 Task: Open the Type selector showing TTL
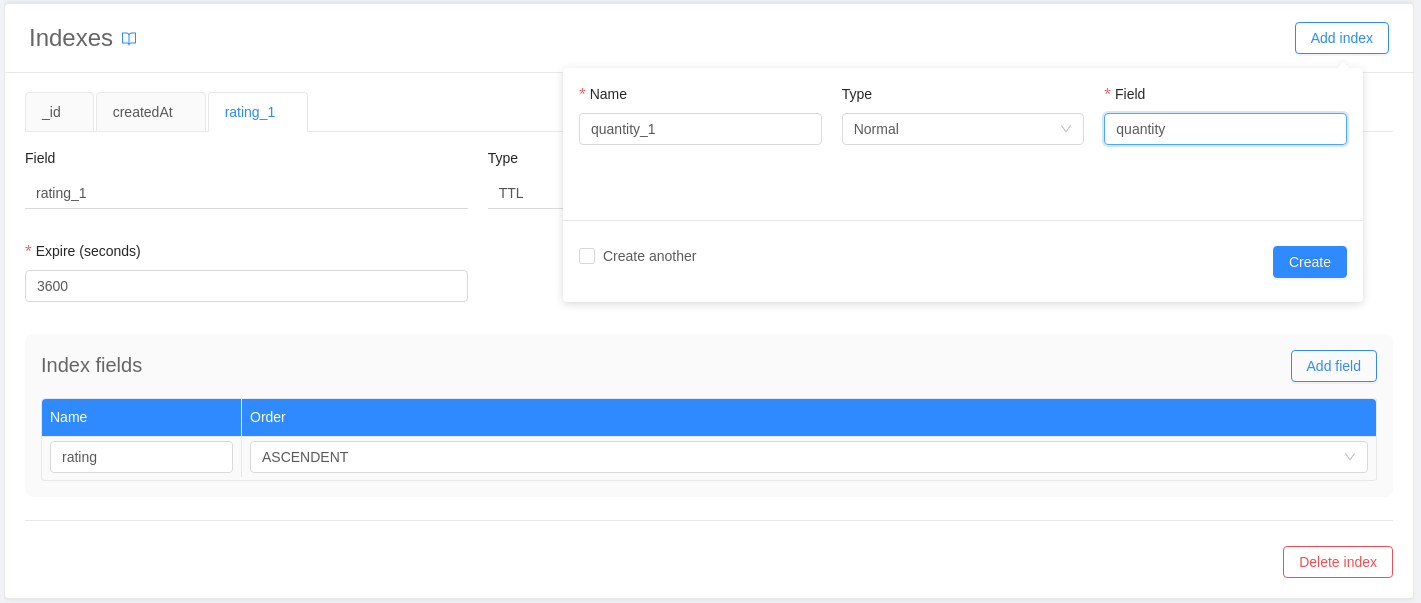click(x=524, y=193)
